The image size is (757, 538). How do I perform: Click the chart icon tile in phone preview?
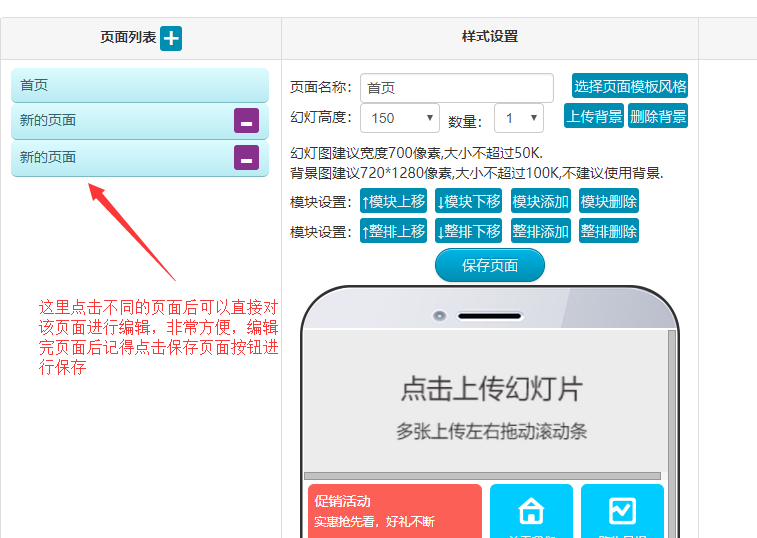coord(622,512)
